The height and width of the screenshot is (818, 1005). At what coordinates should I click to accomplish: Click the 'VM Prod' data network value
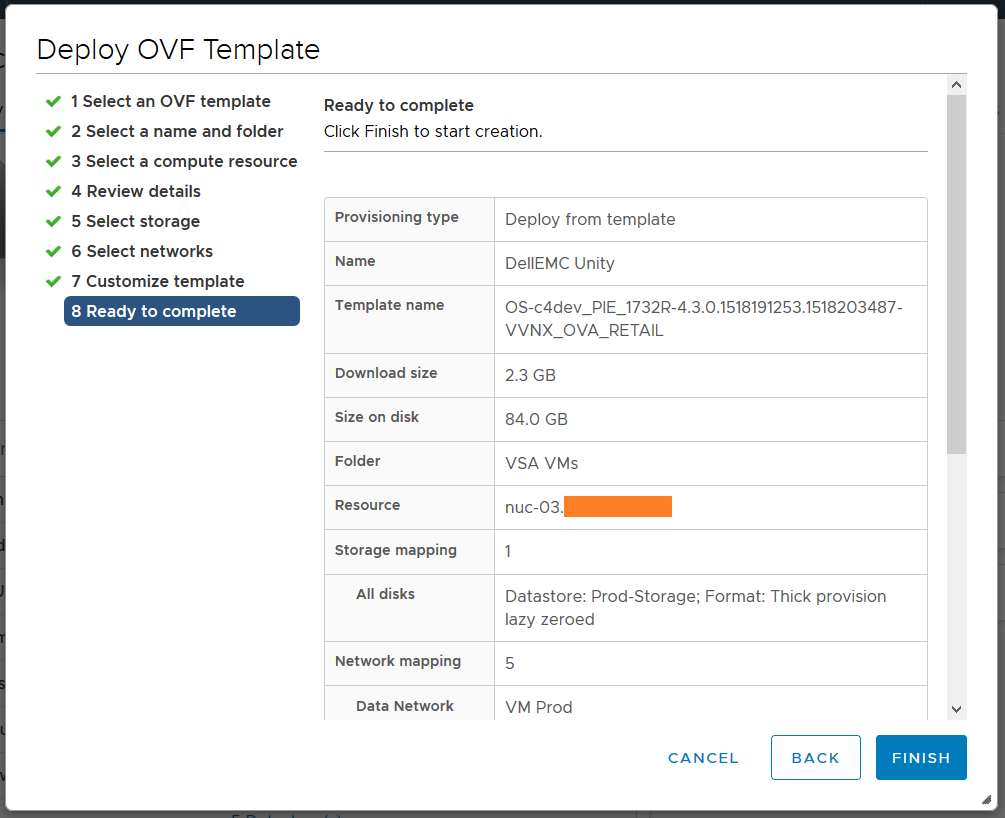point(538,707)
